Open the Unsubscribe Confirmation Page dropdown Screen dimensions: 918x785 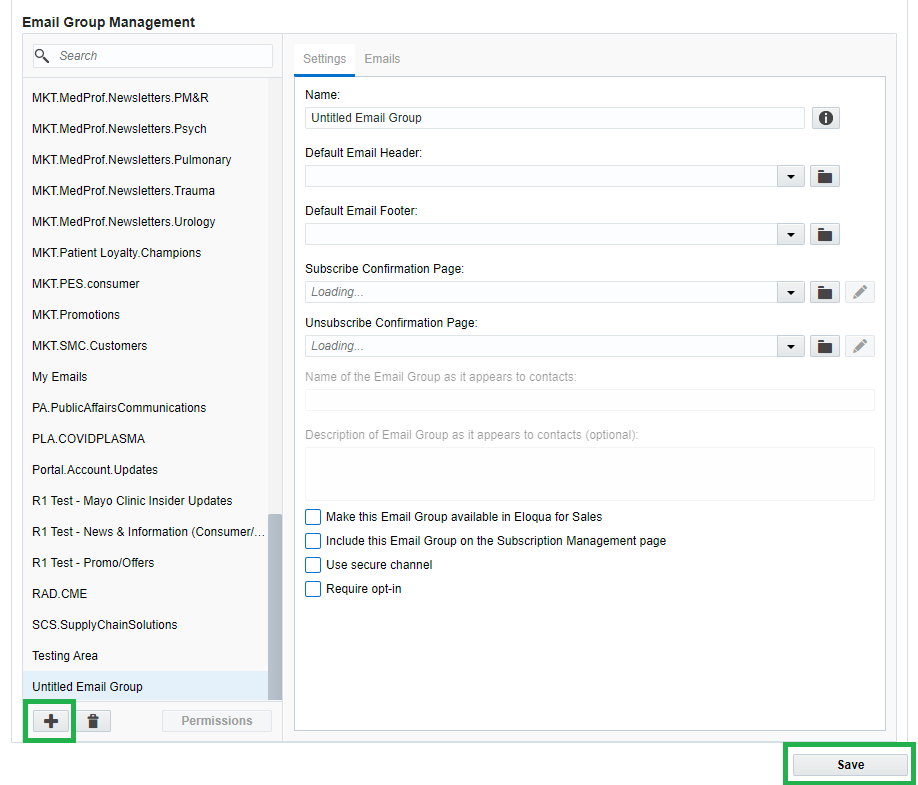click(791, 346)
